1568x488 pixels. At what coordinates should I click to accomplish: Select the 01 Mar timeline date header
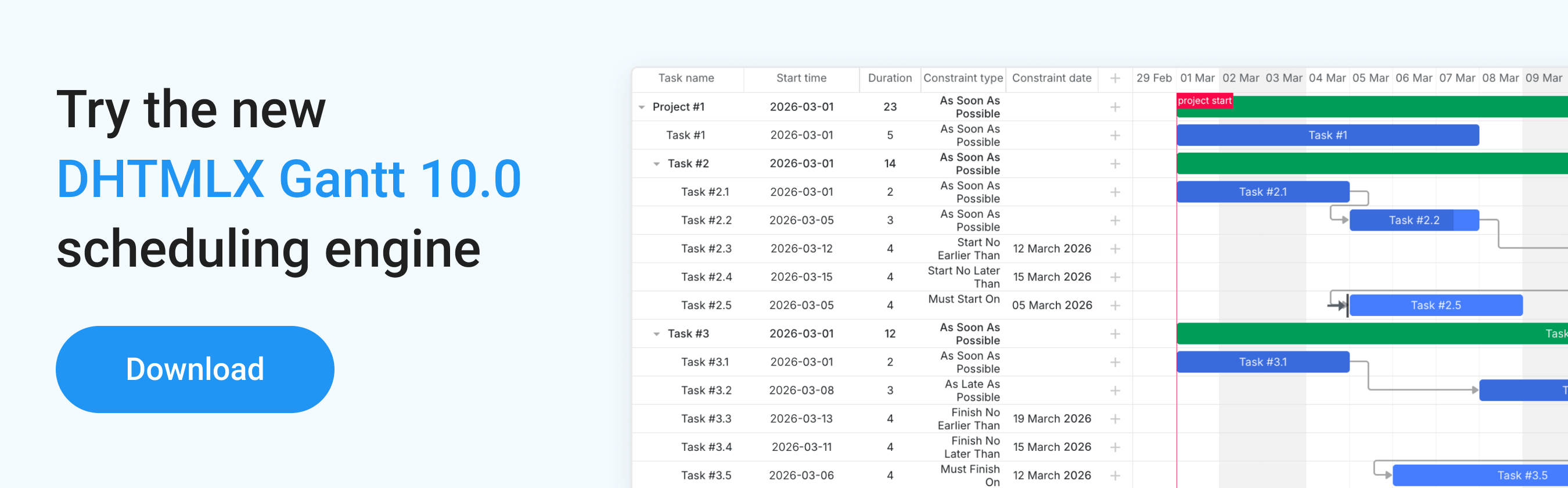pos(1197,78)
